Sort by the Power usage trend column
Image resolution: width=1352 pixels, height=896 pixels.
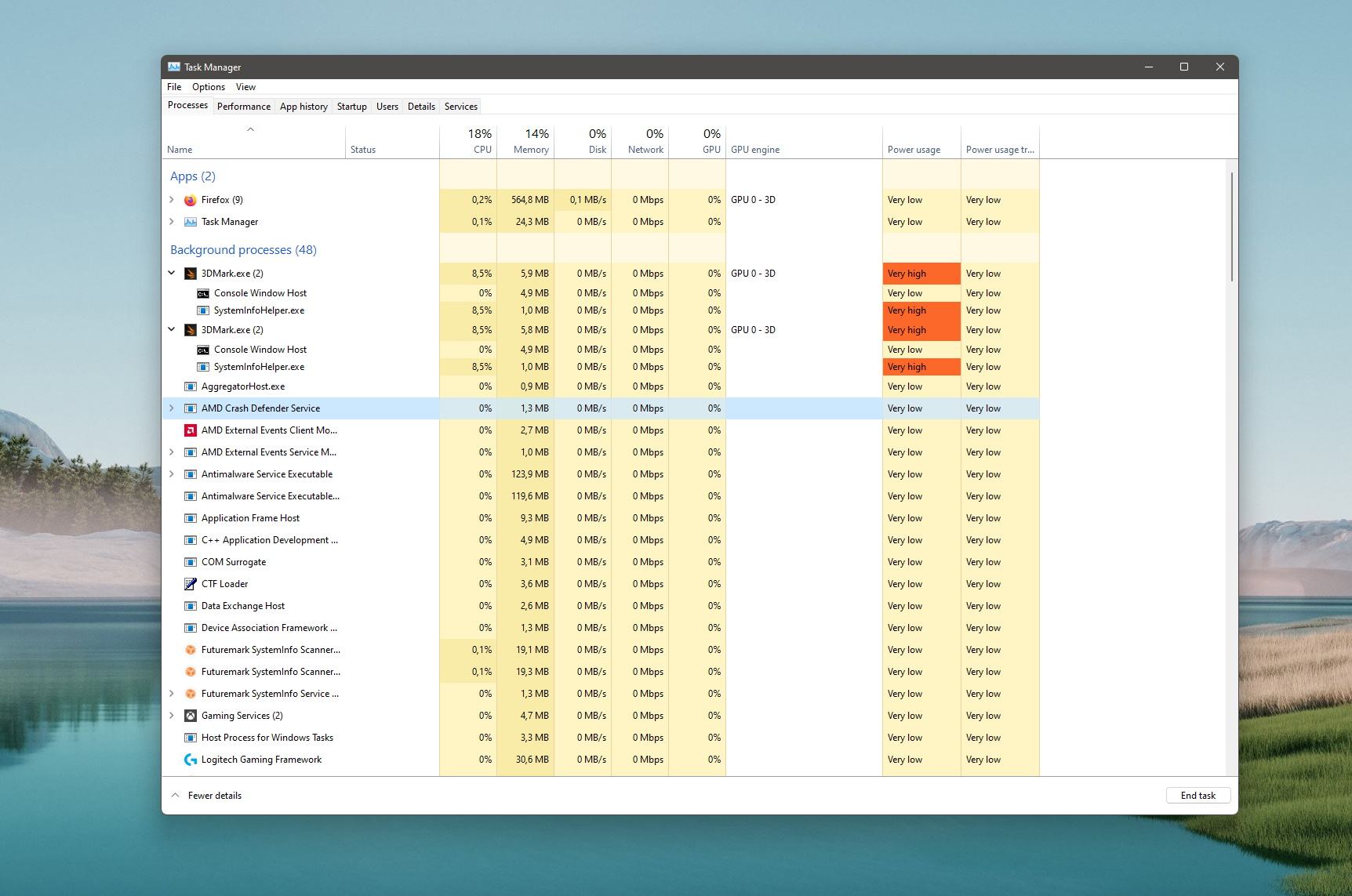tap(1000, 142)
